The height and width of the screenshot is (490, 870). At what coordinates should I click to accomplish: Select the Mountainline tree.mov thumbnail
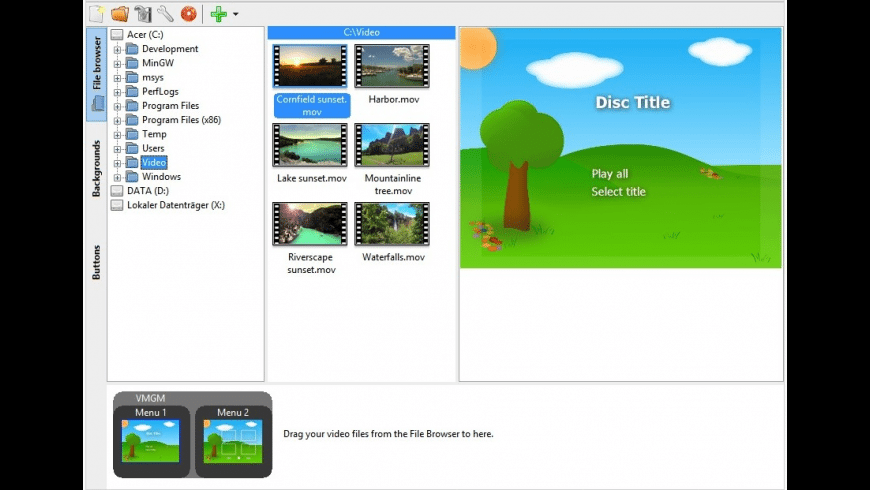pos(392,145)
